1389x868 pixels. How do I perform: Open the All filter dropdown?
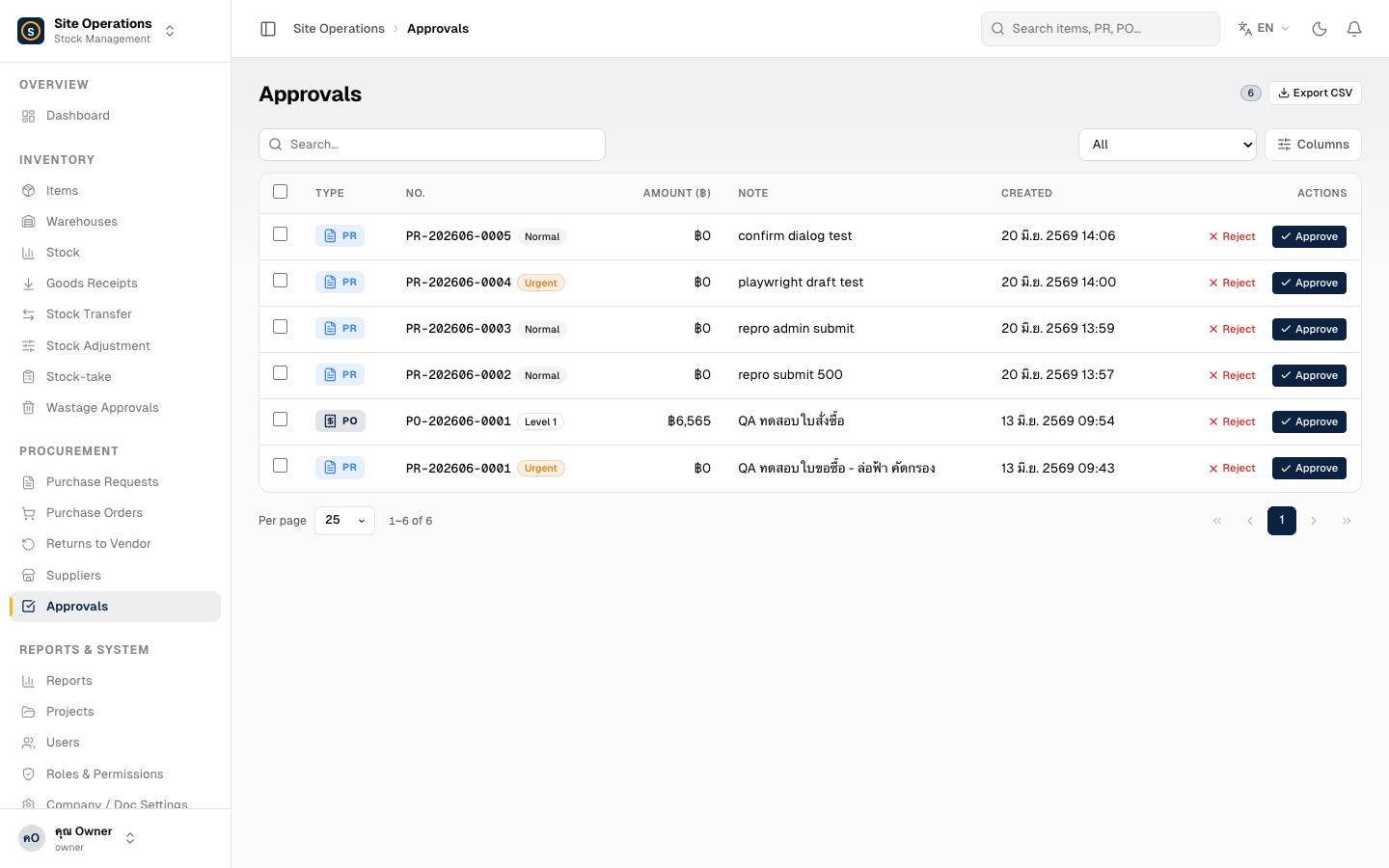(x=1167, y=145)
